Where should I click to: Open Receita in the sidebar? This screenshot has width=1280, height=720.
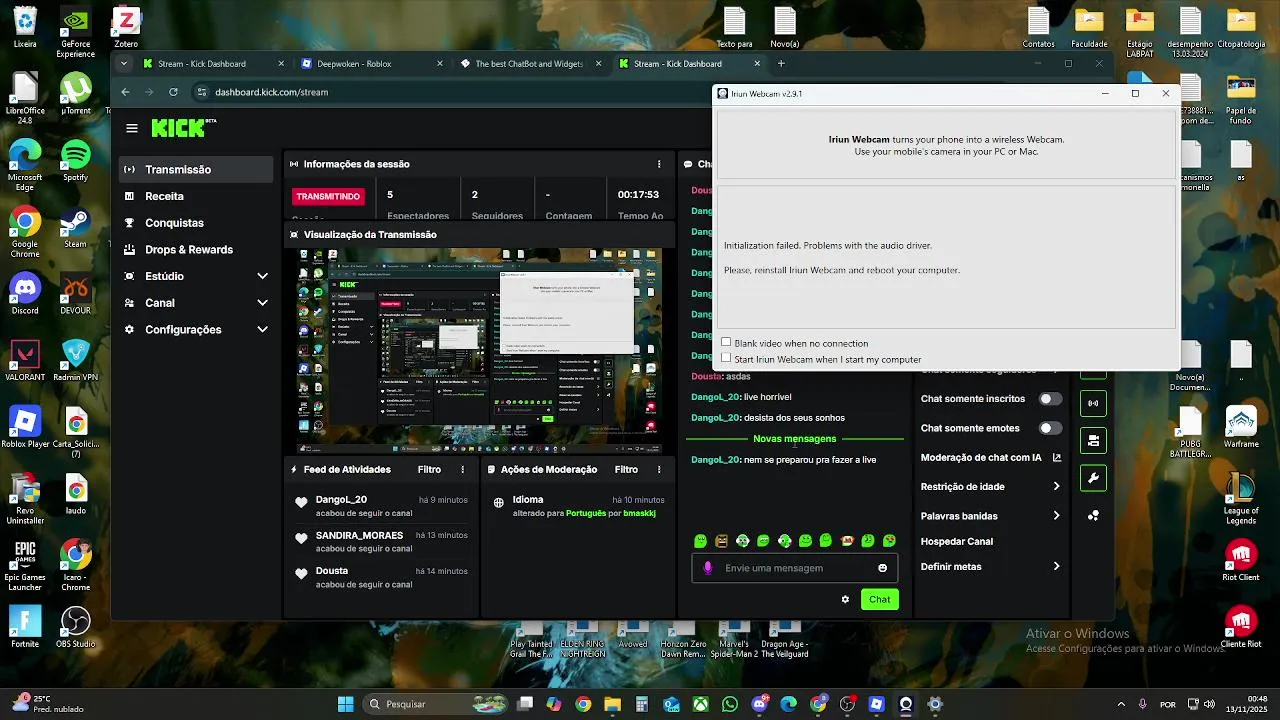tap(195, 196)
